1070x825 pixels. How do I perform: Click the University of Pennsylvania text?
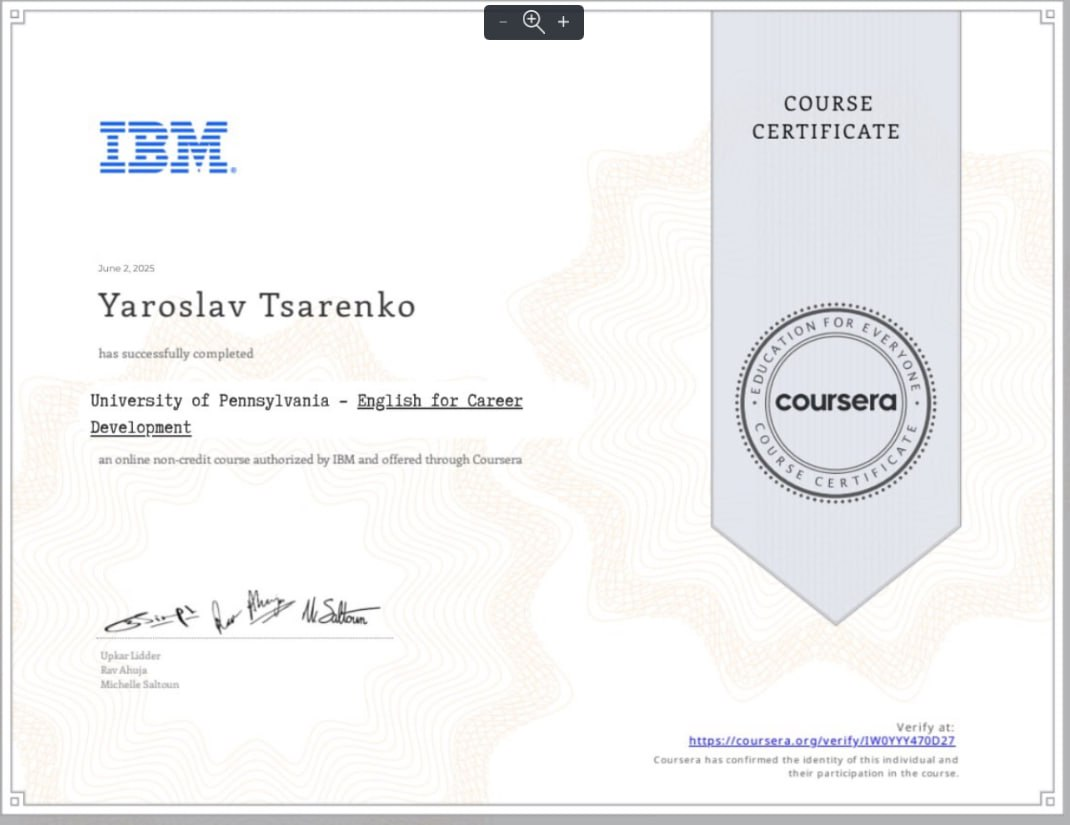tap(209, 401)
